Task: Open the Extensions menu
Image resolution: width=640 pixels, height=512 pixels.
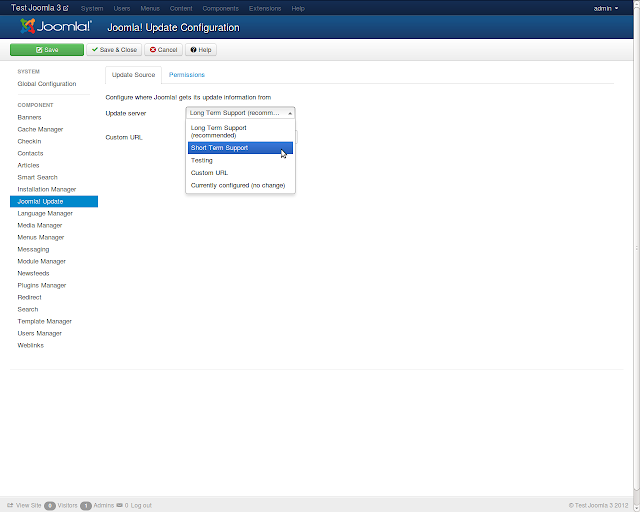Action: coord(265,8)
